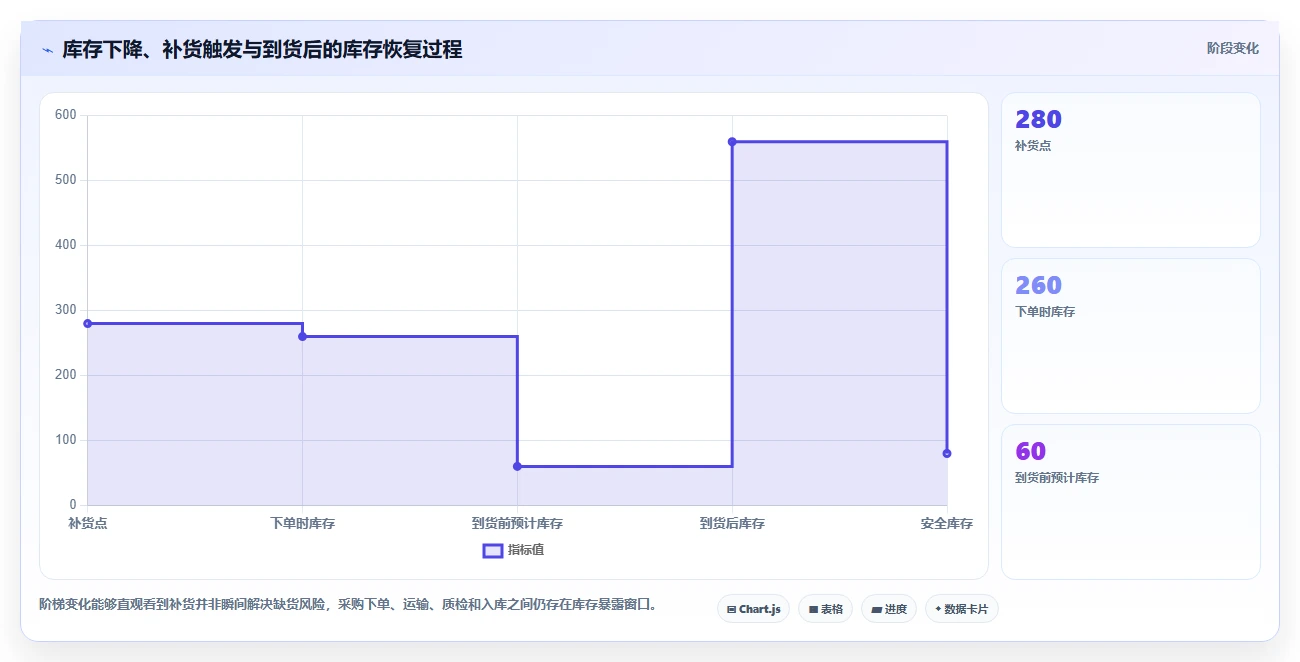
Task: Click the 下单时库存 x-axis label
Action: (302, 523)
